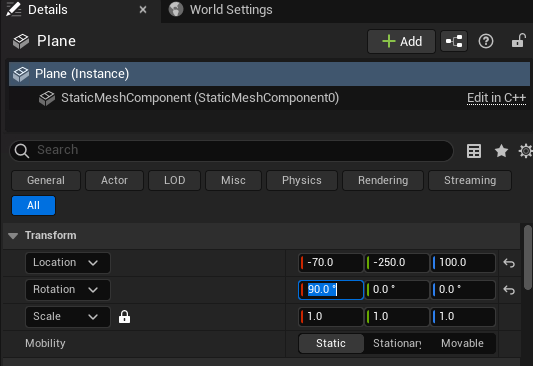
Task: Select StaticMeshComponent0 row
Action: tap(269, 98)
